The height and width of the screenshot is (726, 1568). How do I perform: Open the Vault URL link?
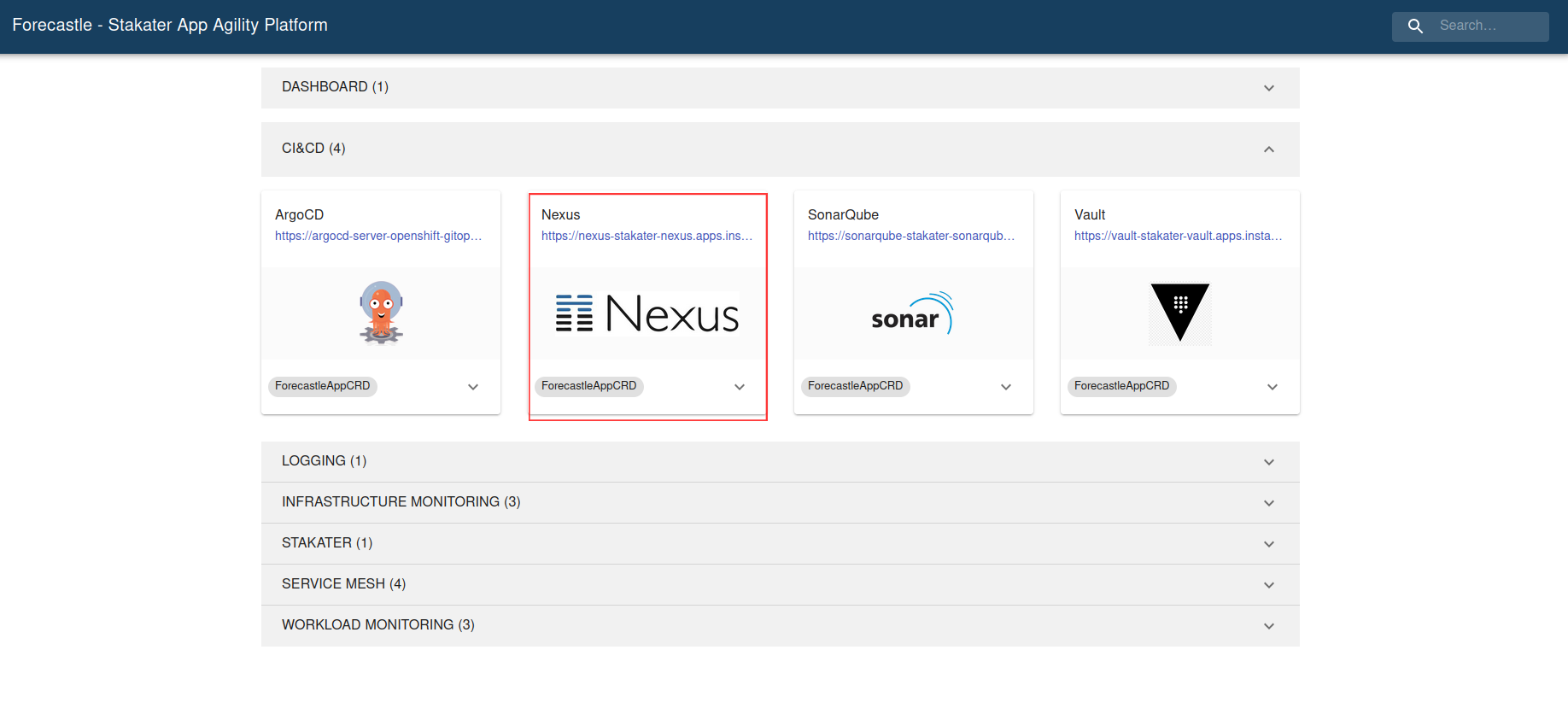click(x=1178, y=236)
